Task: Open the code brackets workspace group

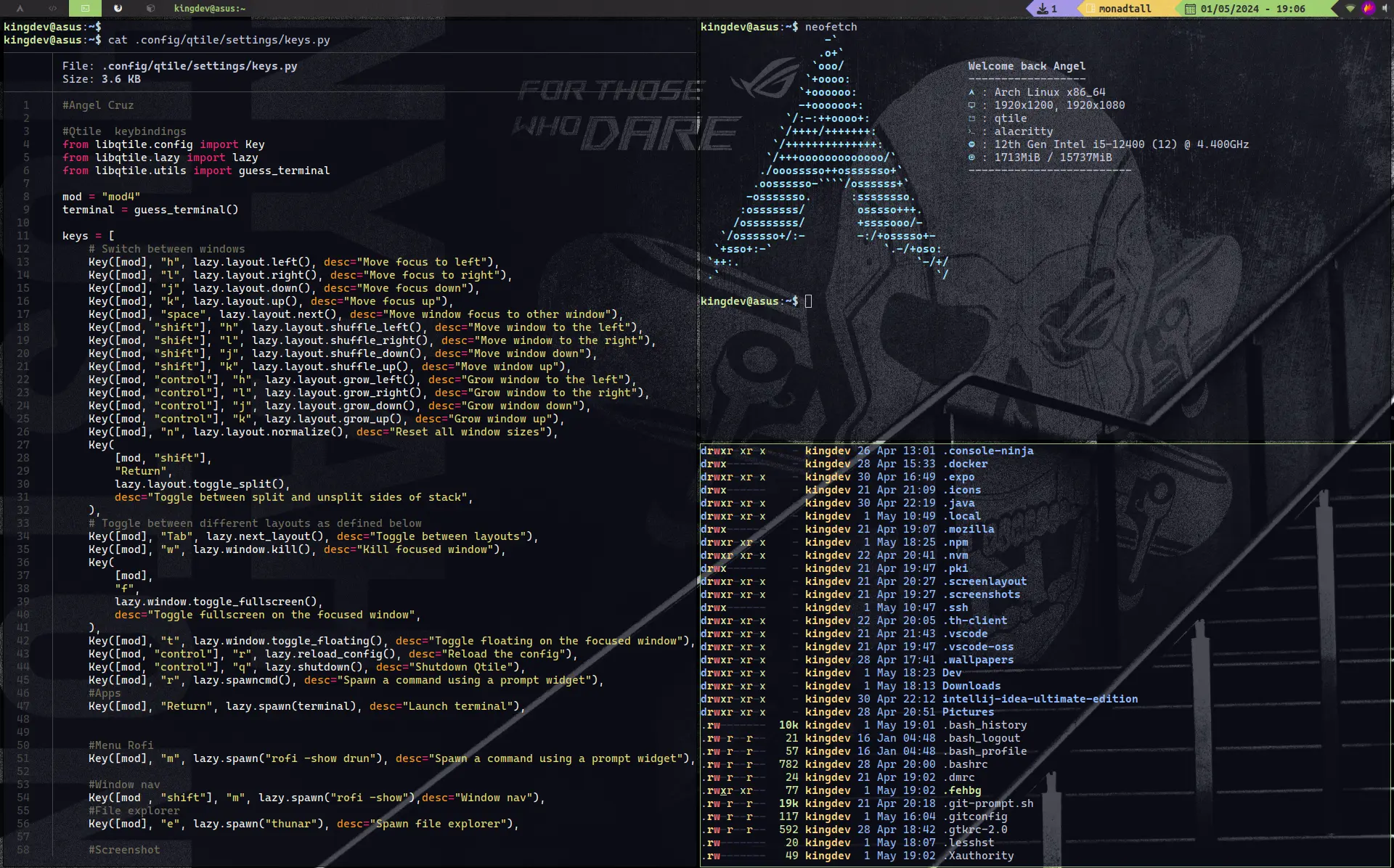Action: (52, 9)
